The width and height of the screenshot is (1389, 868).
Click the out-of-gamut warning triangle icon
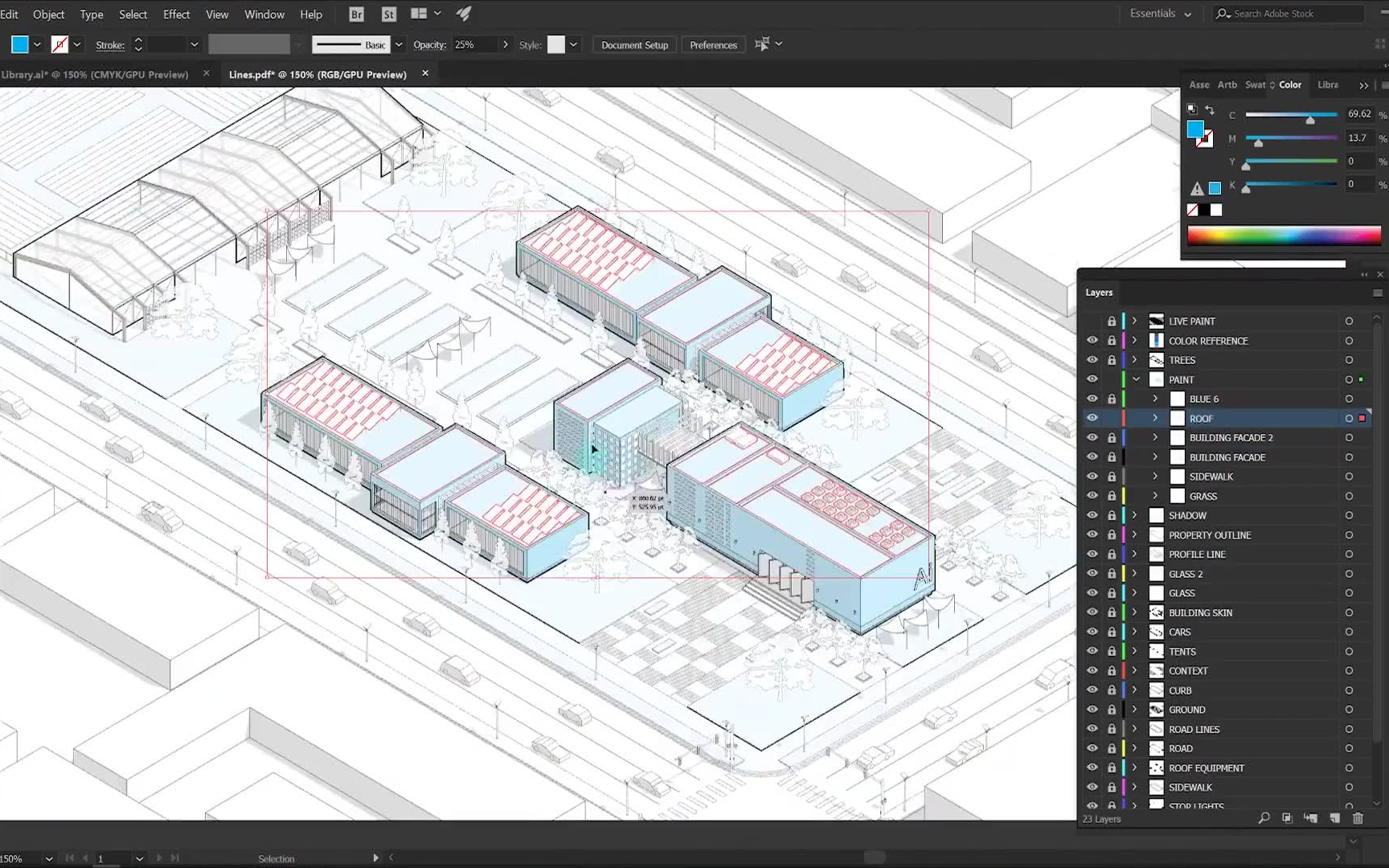tap(1197, 189)
